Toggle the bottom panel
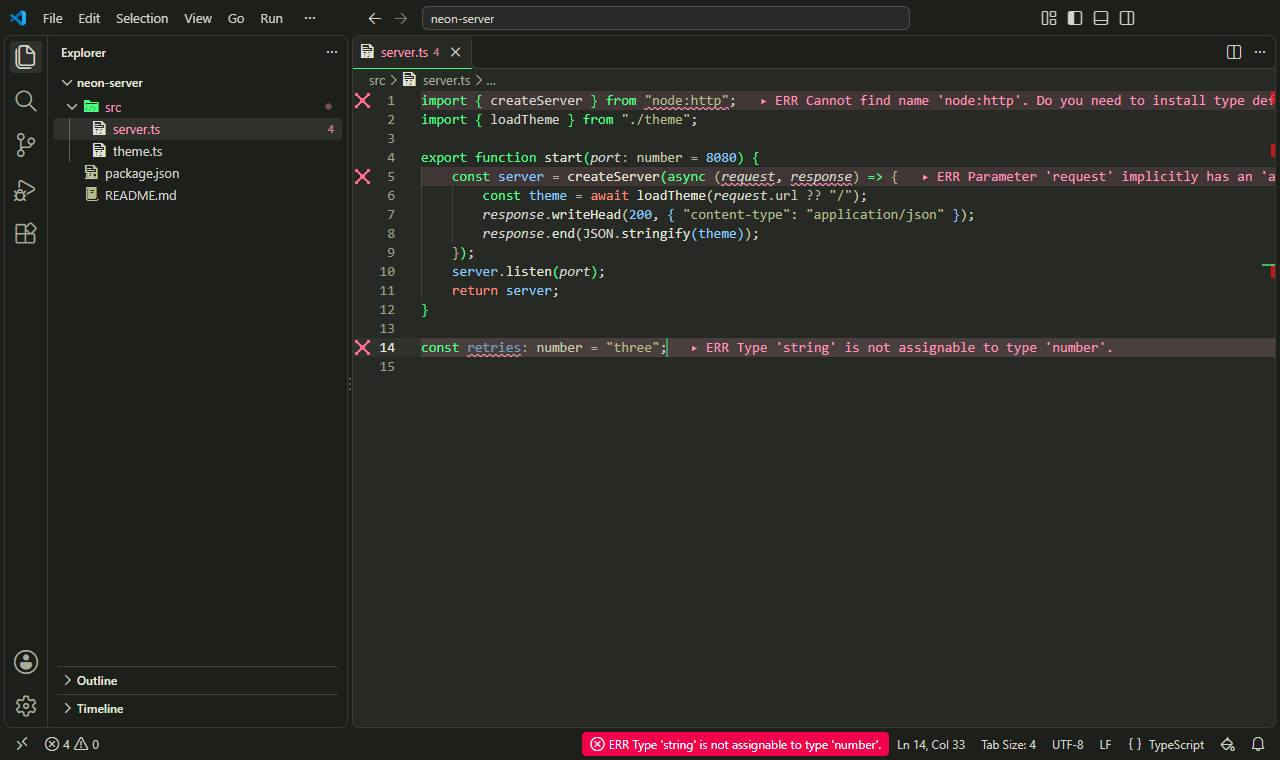1280x760 pixels. tap(1101, 18)
